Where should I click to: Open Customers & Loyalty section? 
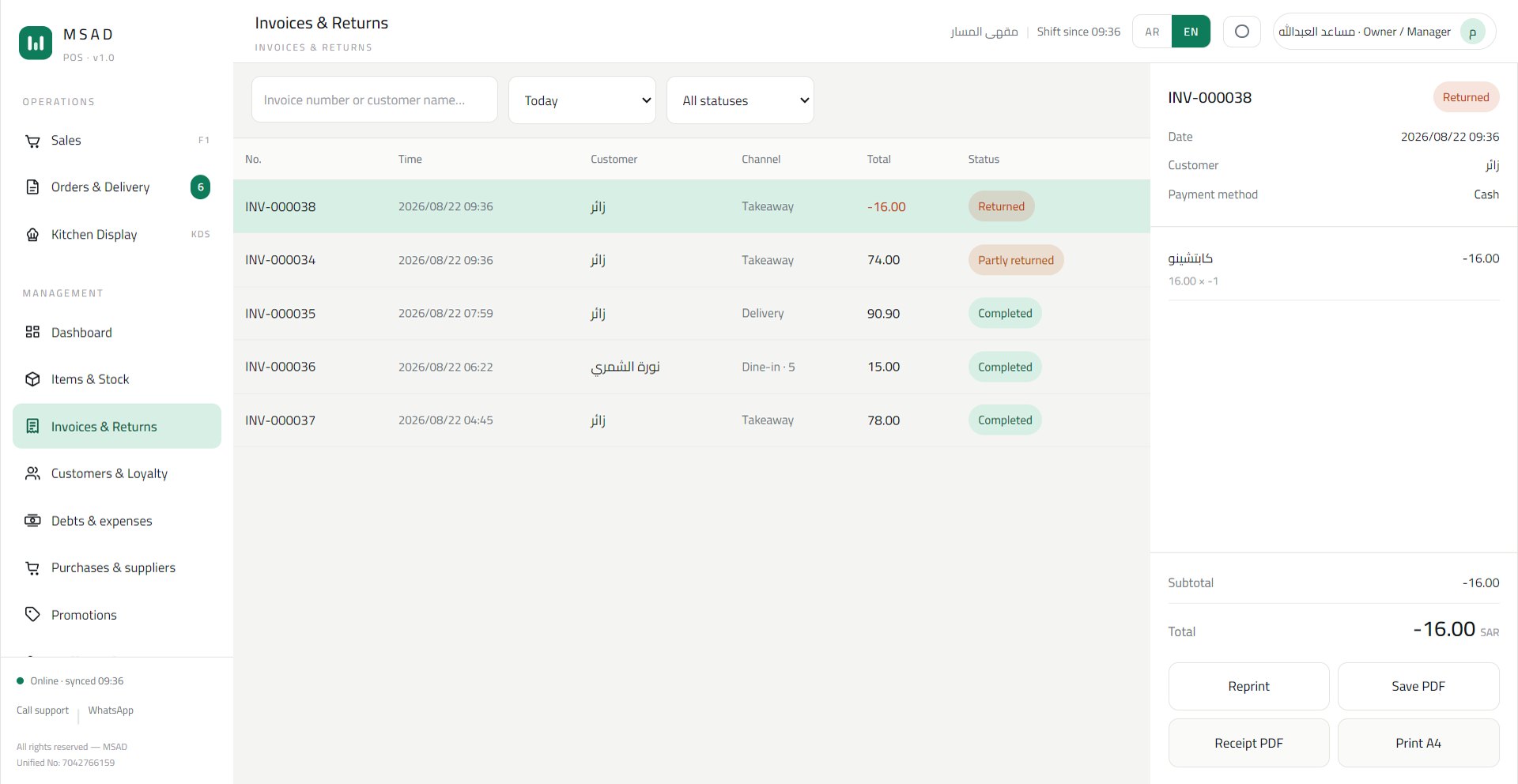pos(117,473)
